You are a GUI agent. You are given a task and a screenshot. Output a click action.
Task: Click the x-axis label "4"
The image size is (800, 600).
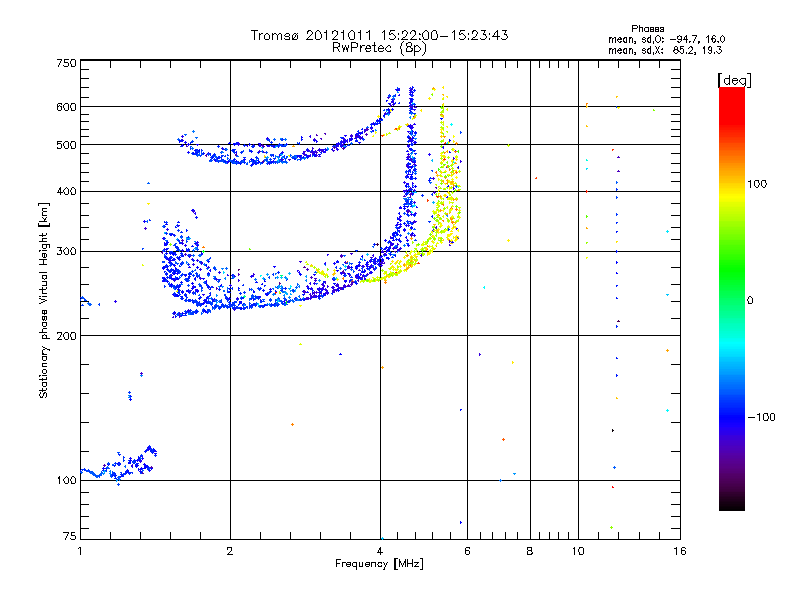coord(380,551)
